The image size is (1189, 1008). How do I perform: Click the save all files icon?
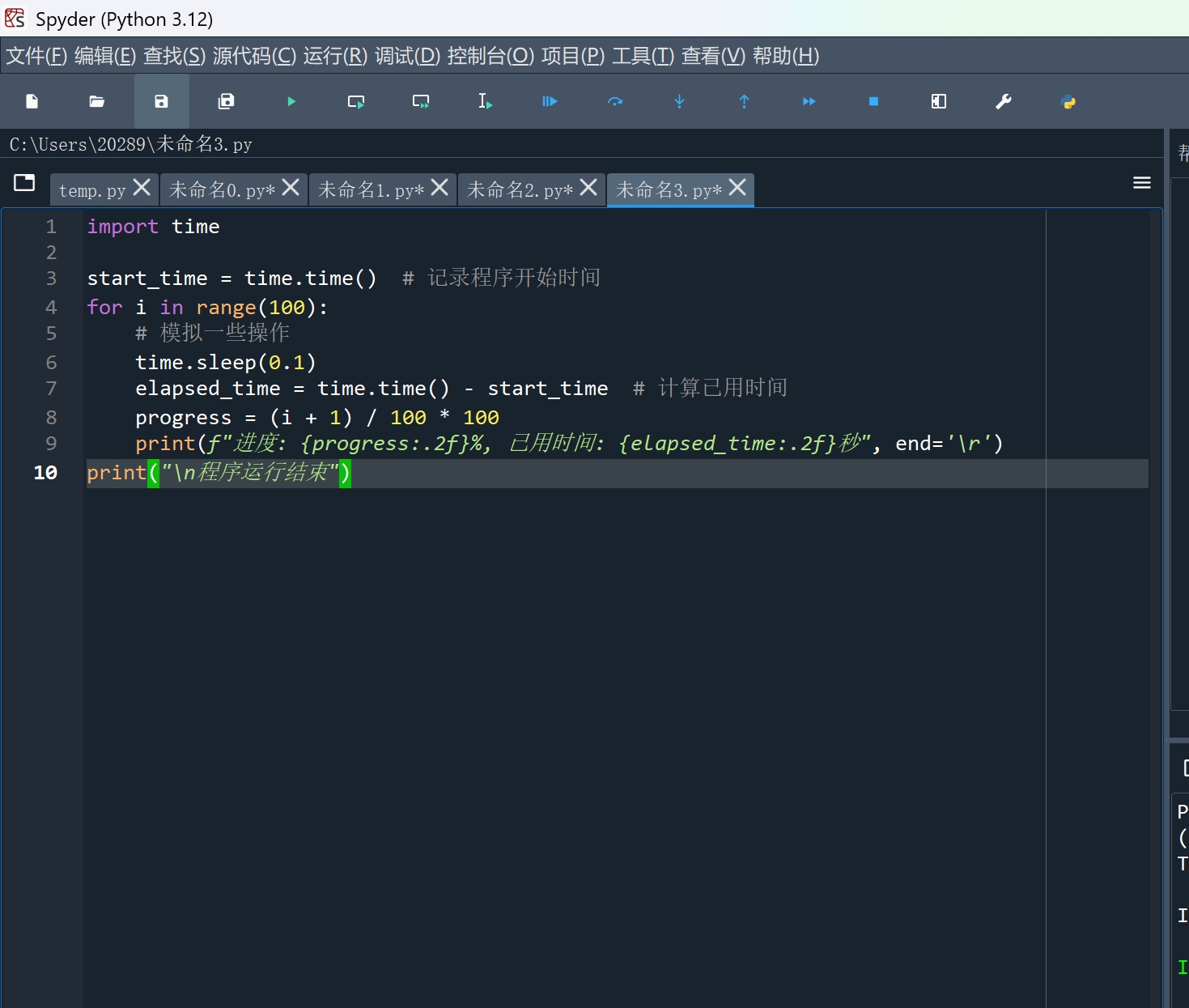227,101
